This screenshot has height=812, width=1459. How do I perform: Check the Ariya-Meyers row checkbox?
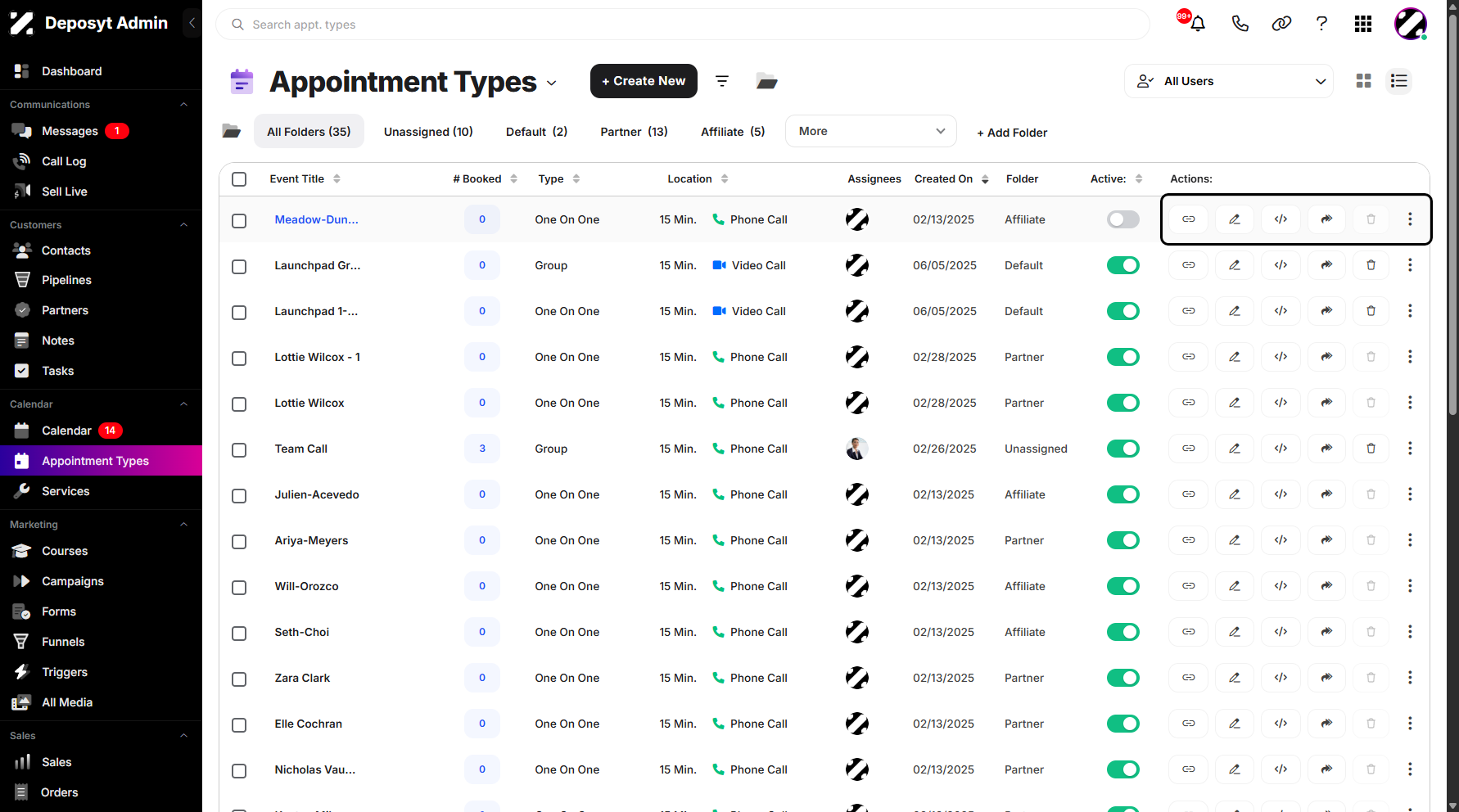tap(239, 542)
